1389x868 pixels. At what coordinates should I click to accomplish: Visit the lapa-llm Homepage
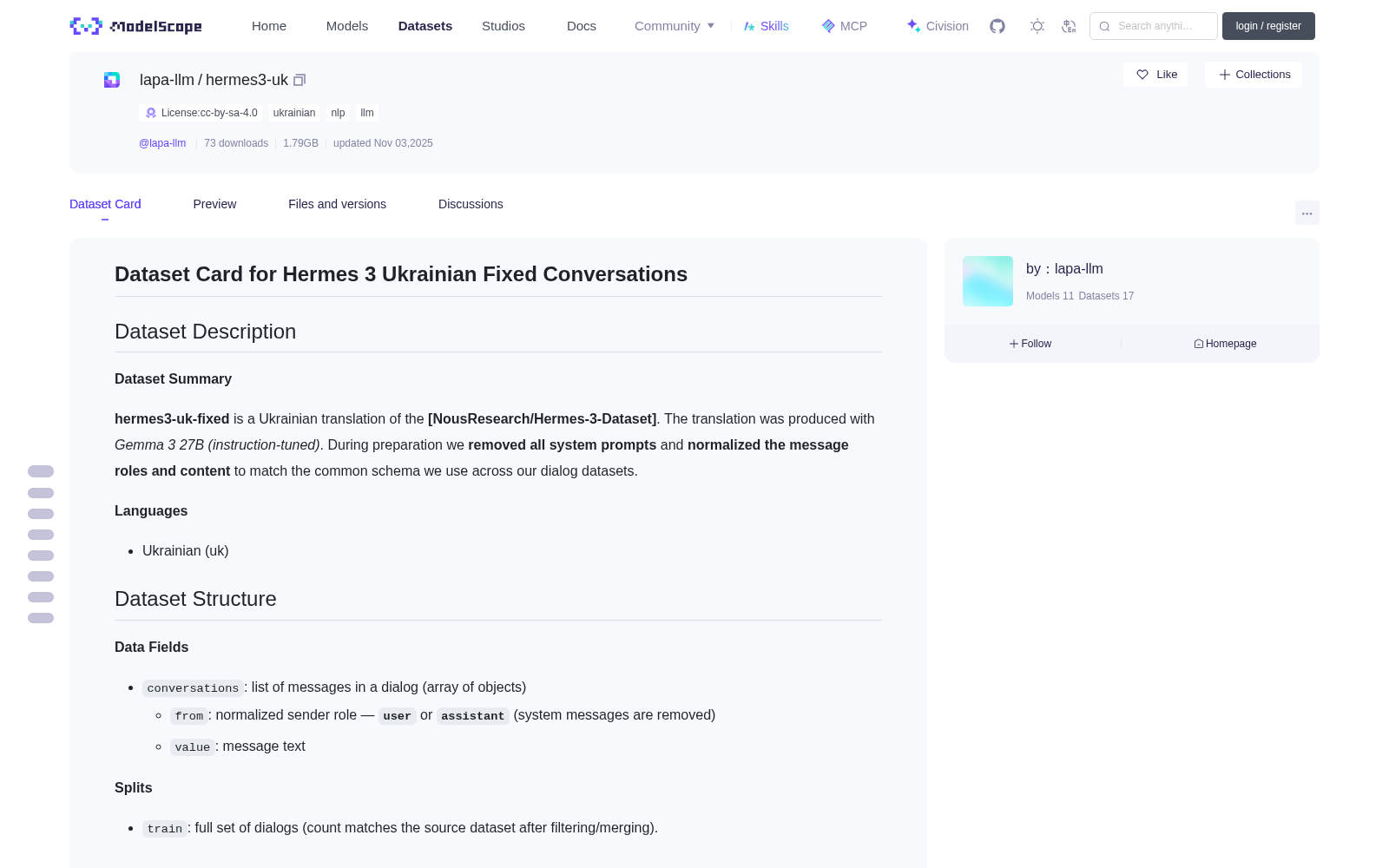click(x=1225, y=344)
